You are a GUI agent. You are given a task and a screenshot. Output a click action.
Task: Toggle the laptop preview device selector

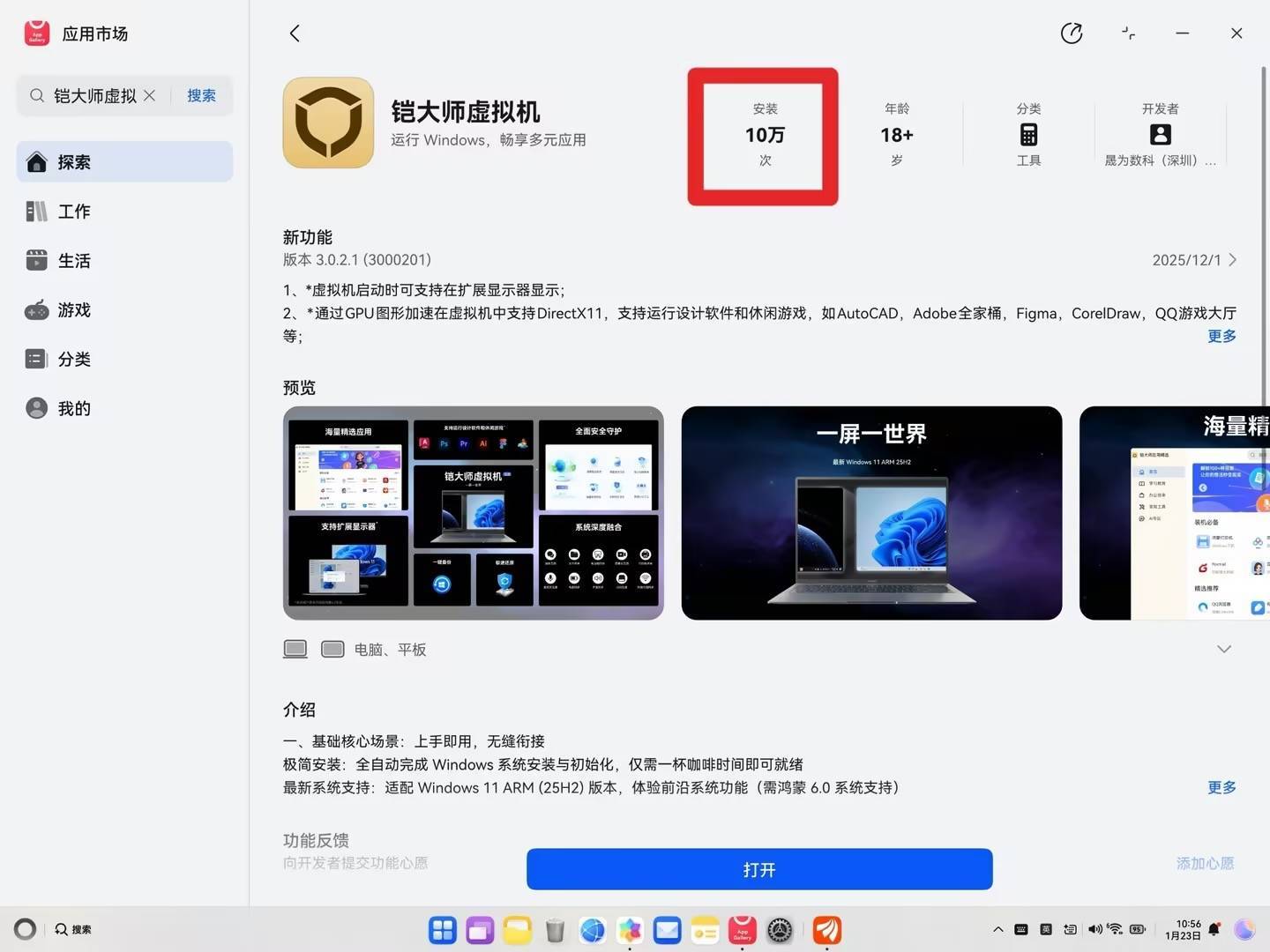tap(295, 649)
